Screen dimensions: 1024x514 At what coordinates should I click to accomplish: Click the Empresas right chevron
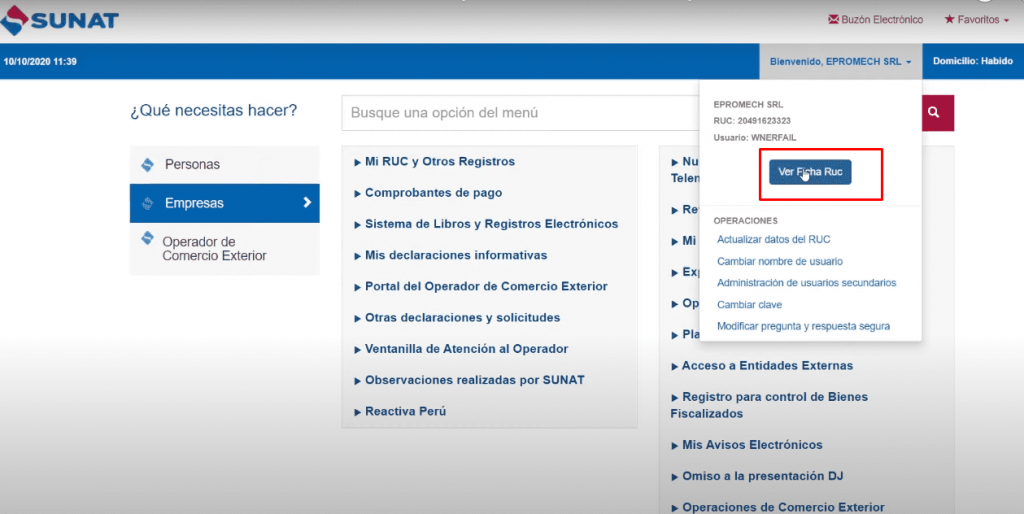[307, 202]
